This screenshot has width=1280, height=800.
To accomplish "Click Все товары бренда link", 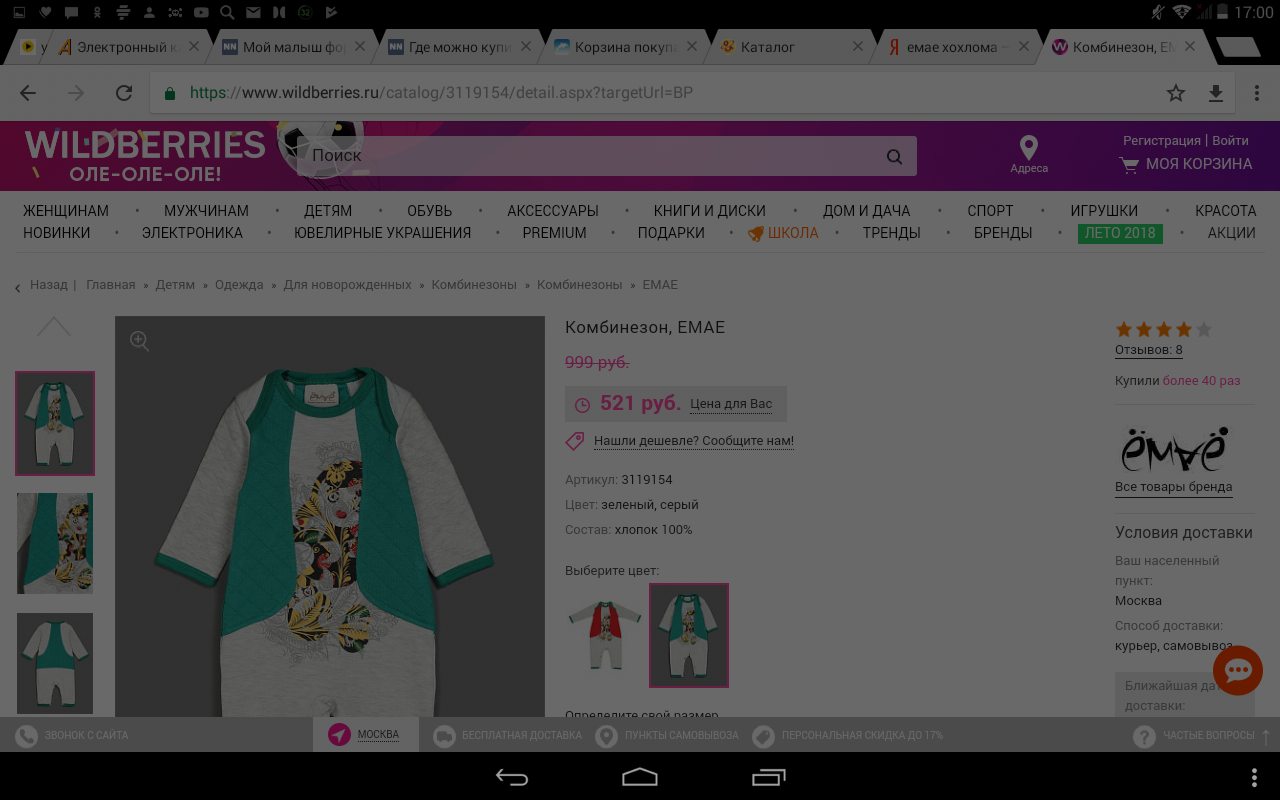I will (1173, 488).
